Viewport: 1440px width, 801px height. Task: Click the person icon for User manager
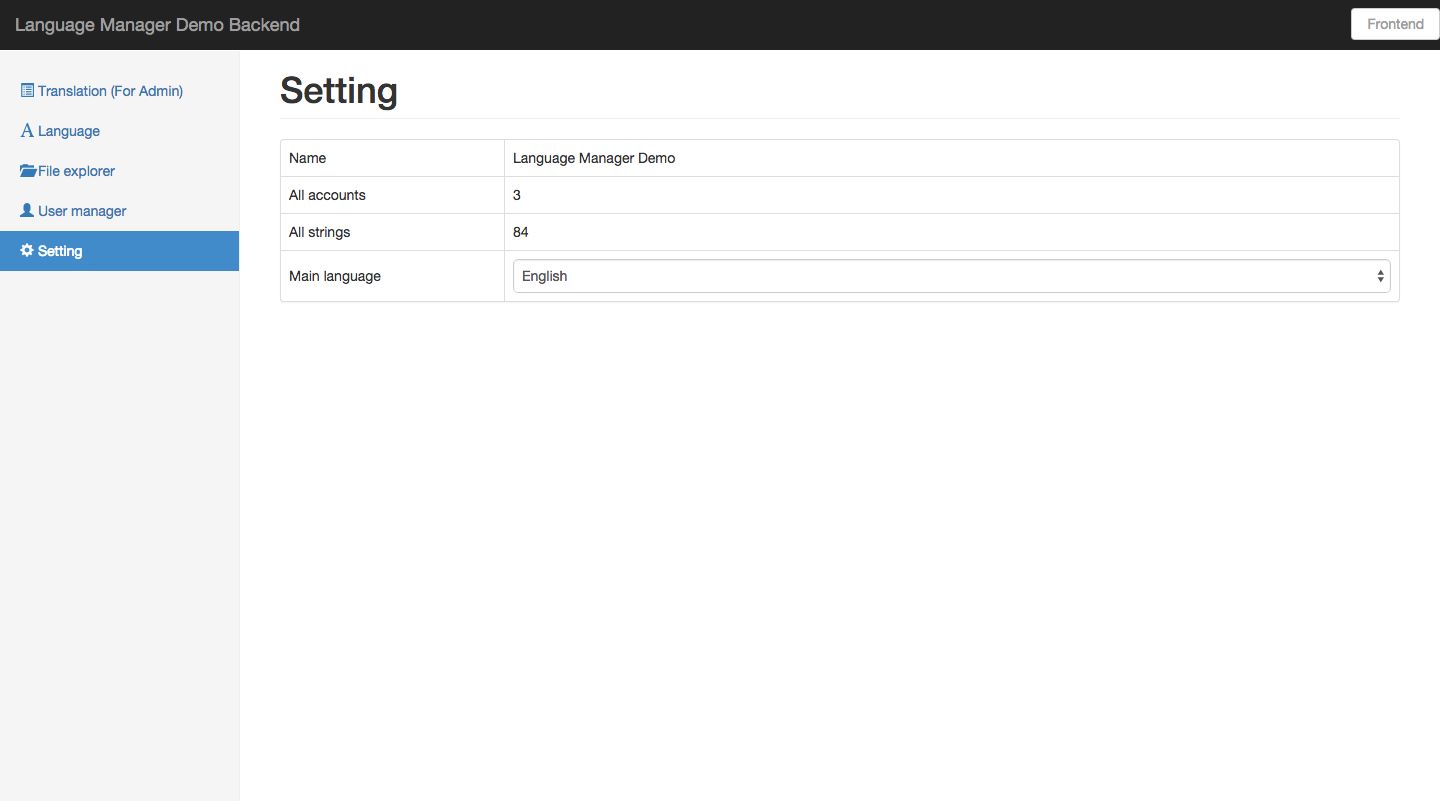coord(27,211)
